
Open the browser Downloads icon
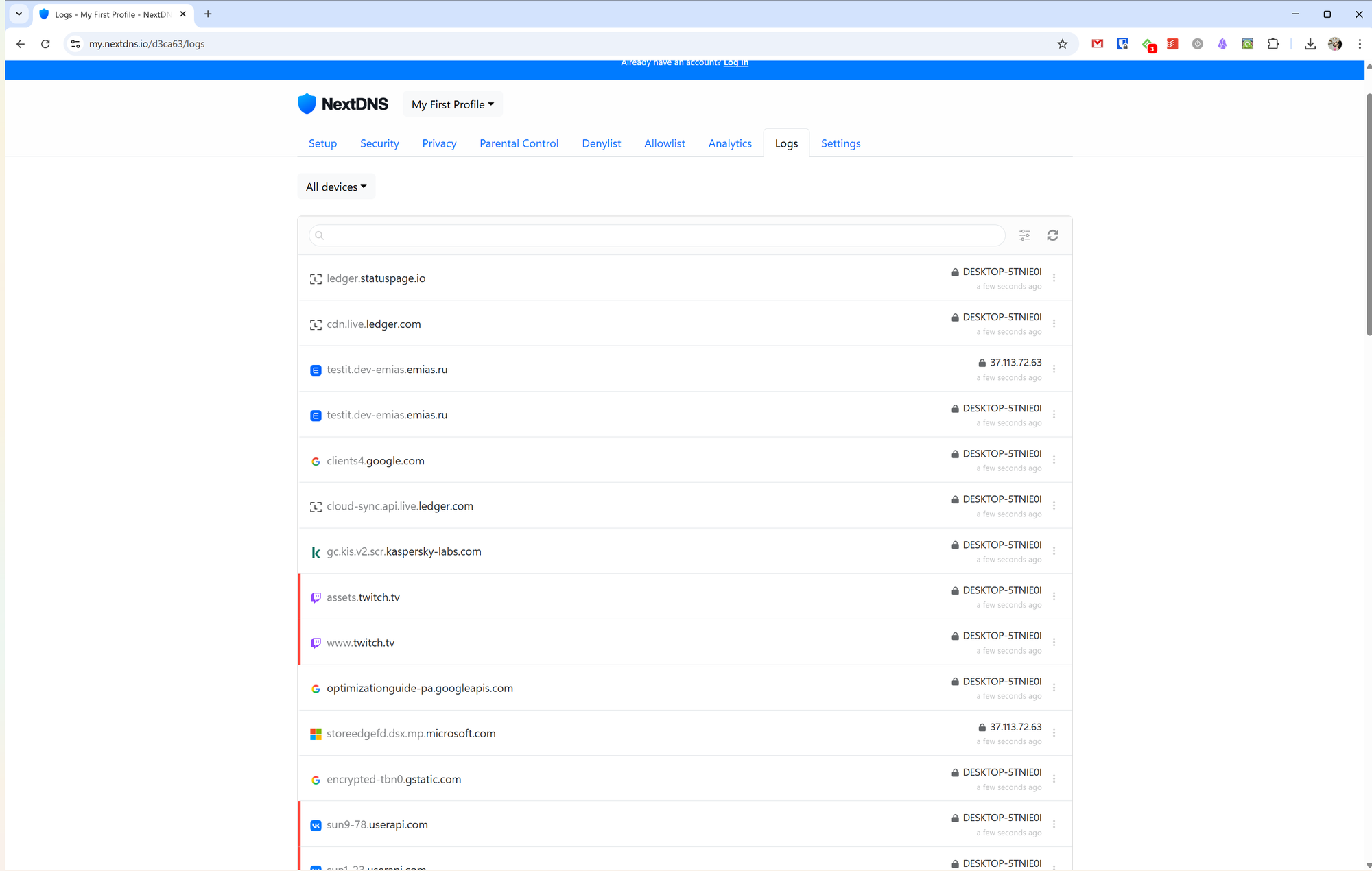pos(1310,44)
